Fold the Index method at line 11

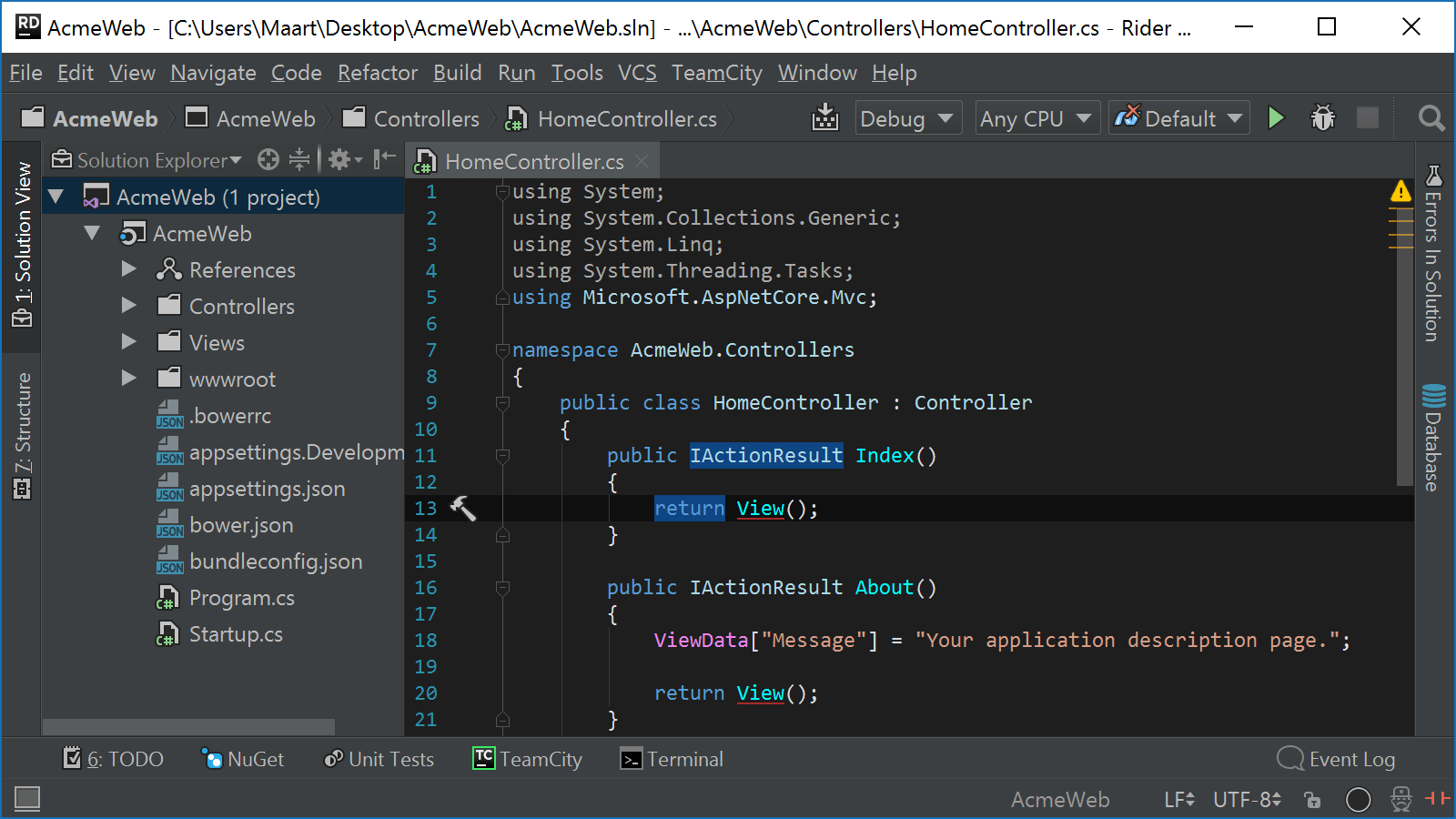(502, 455)
